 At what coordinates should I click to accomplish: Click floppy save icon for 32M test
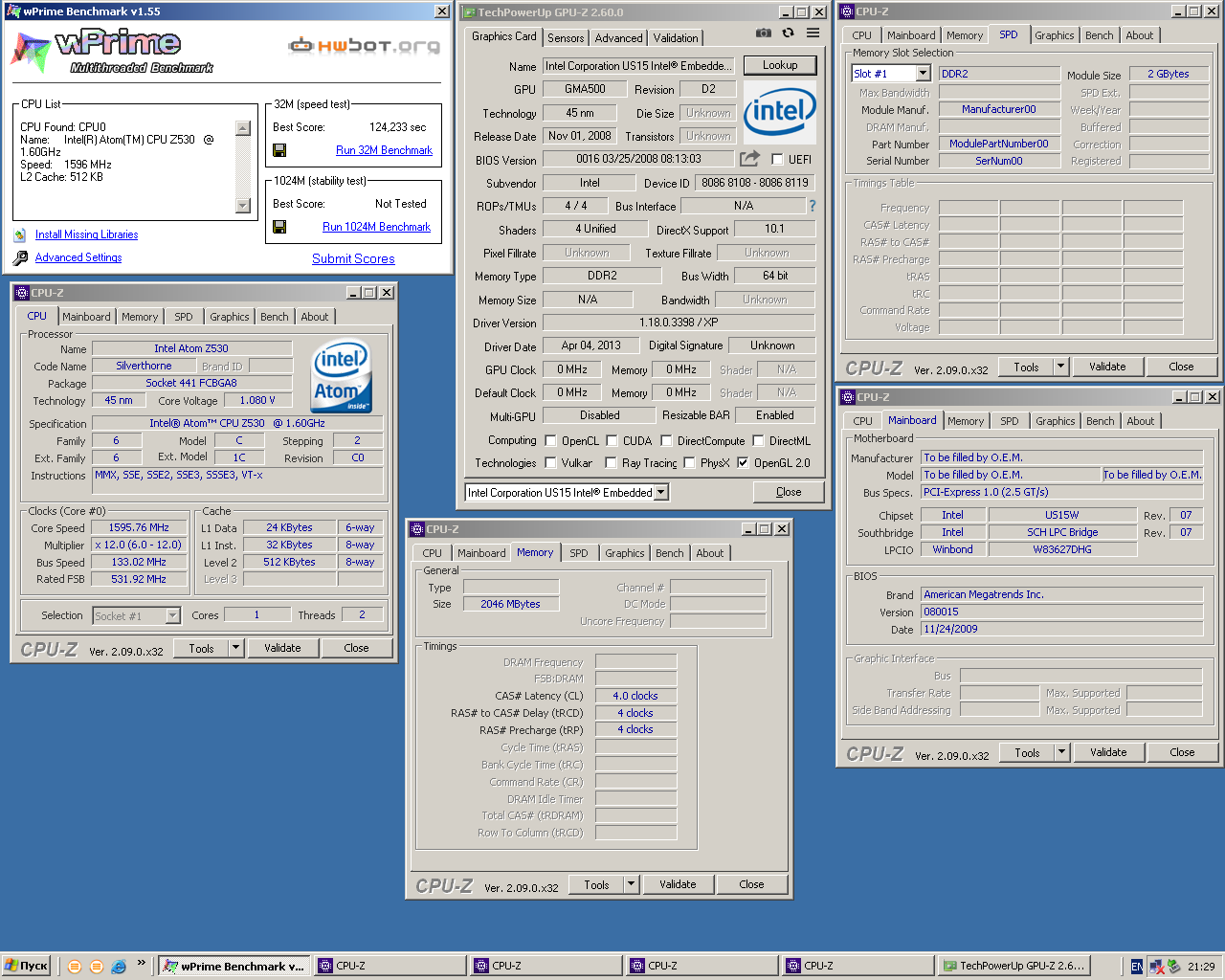tap(279, 150)
